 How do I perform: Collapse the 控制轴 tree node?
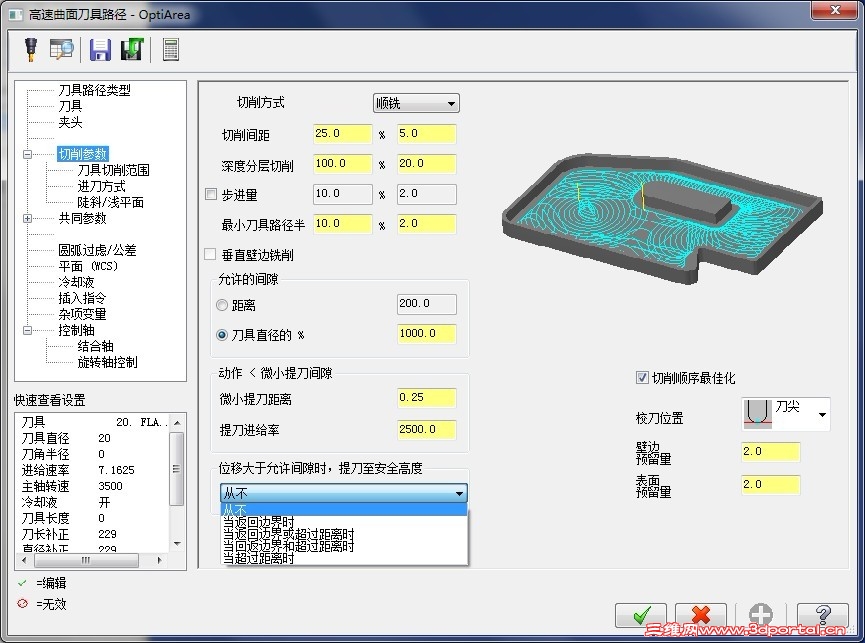(27, 330)
